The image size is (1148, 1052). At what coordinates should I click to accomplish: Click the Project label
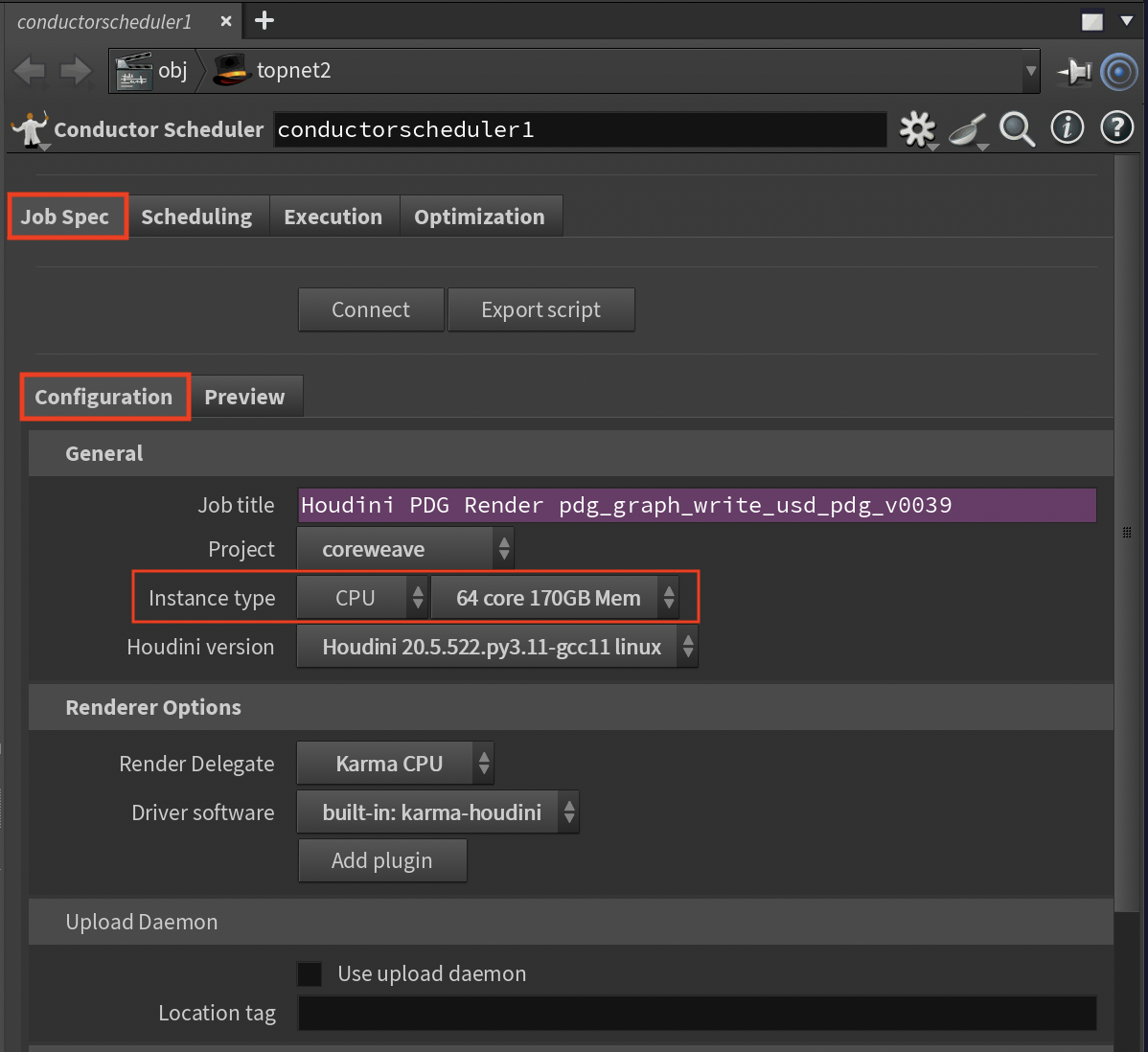tap(241, 549)
